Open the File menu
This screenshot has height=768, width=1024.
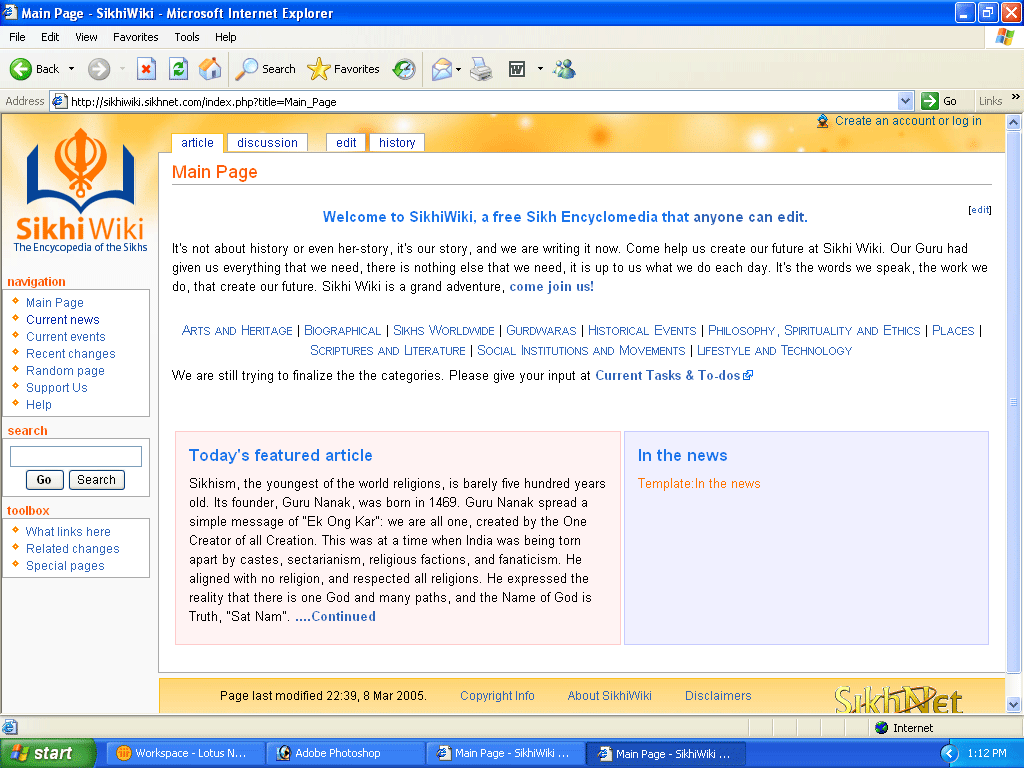[17, 37]
